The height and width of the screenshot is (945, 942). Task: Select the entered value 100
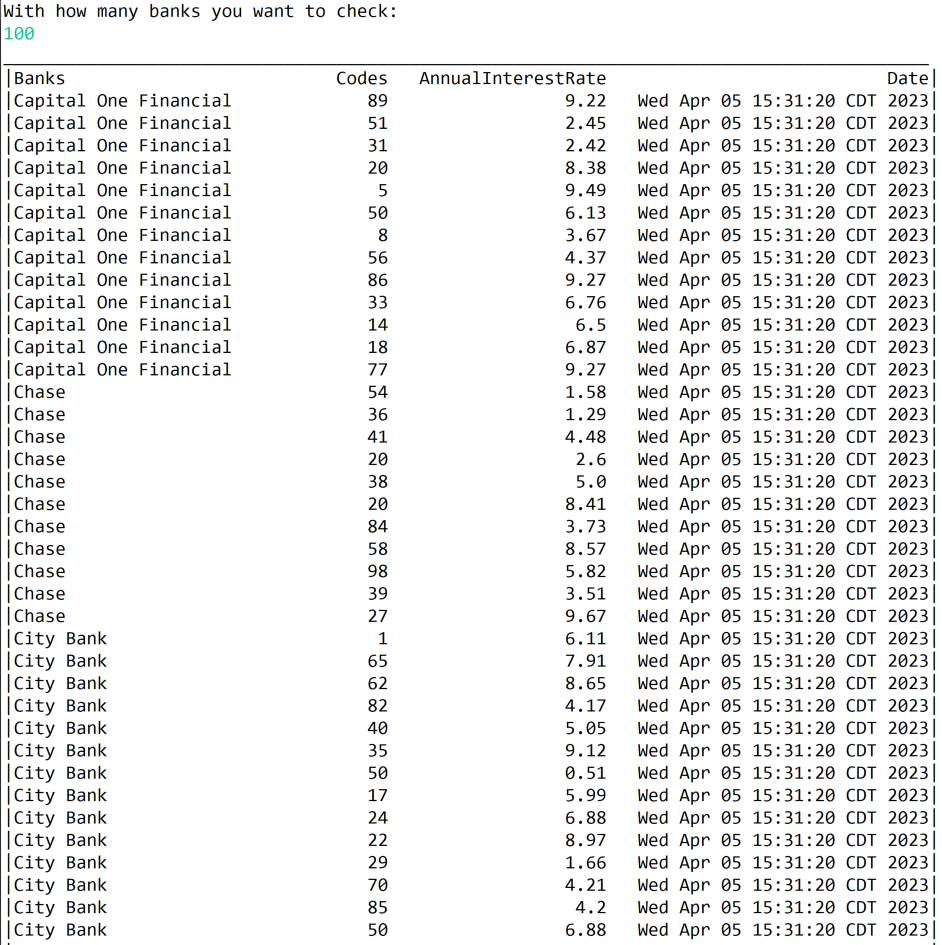pos(17,33)
